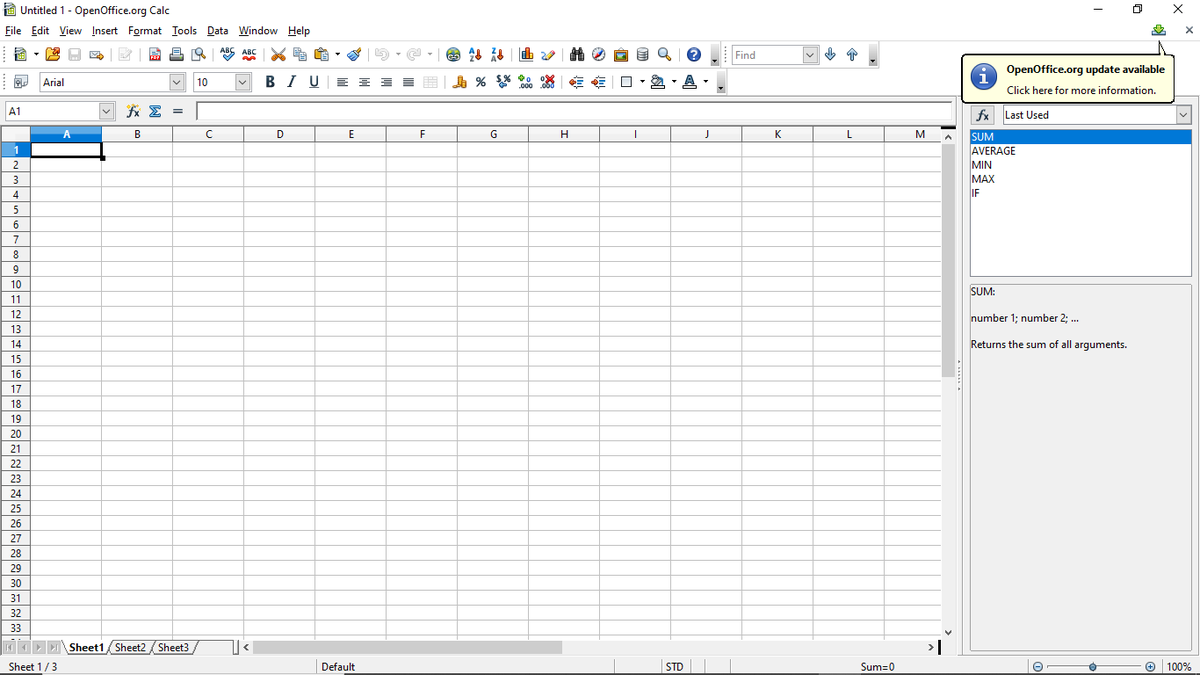The width and height of the screenshot is (1200, 675).
Task: Toggle Bold formatting
Action: click(x=271, y=82)
